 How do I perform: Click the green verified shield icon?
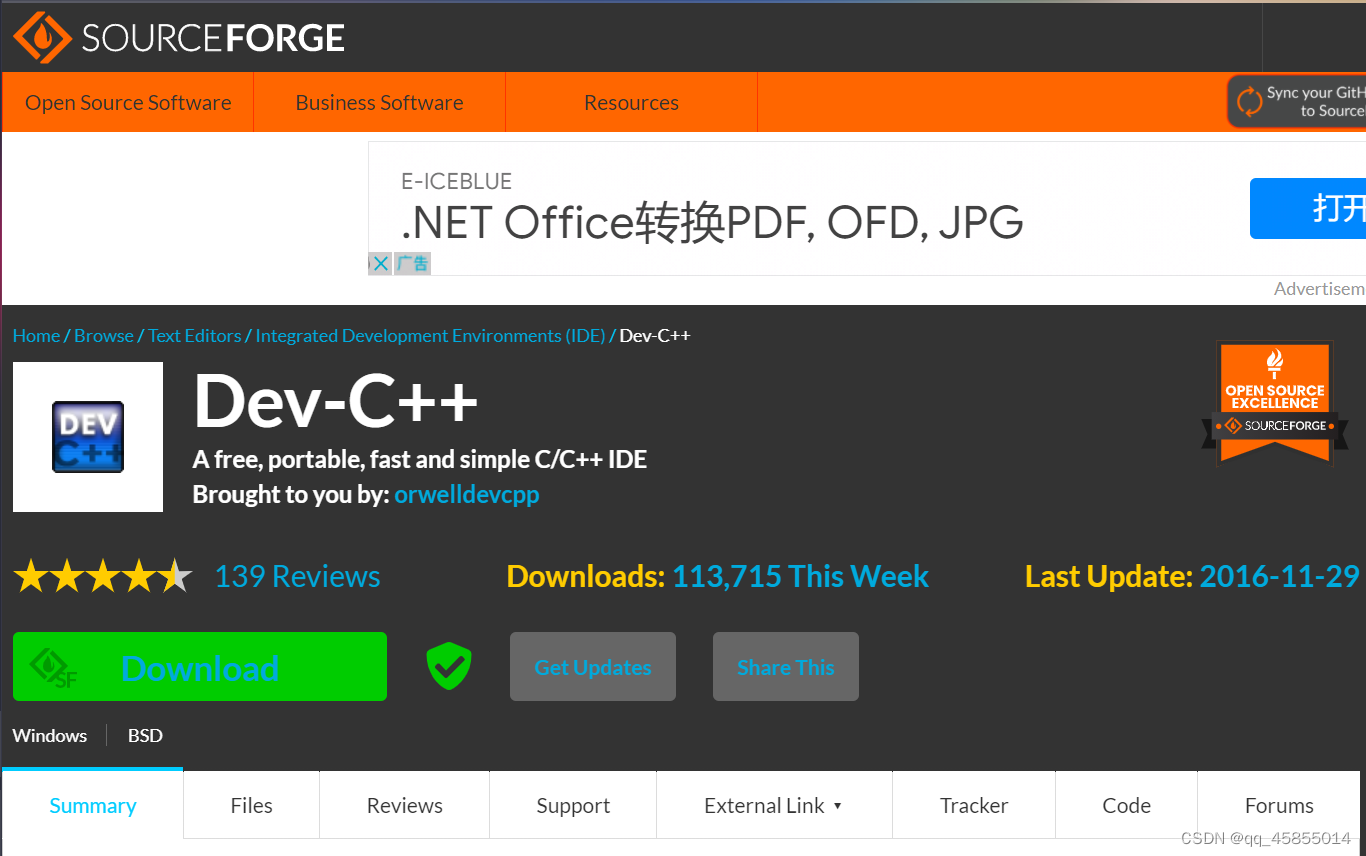click(448, 666)
